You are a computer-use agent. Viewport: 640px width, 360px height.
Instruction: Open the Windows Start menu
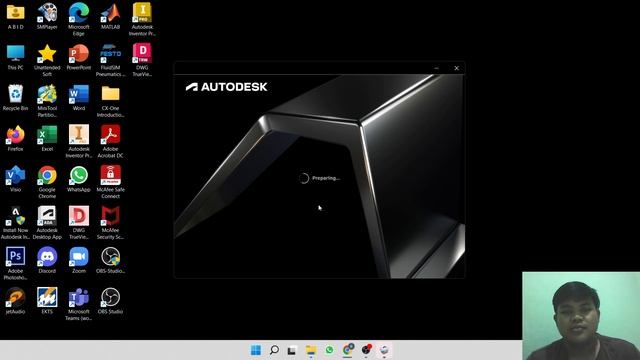[256, 350]
